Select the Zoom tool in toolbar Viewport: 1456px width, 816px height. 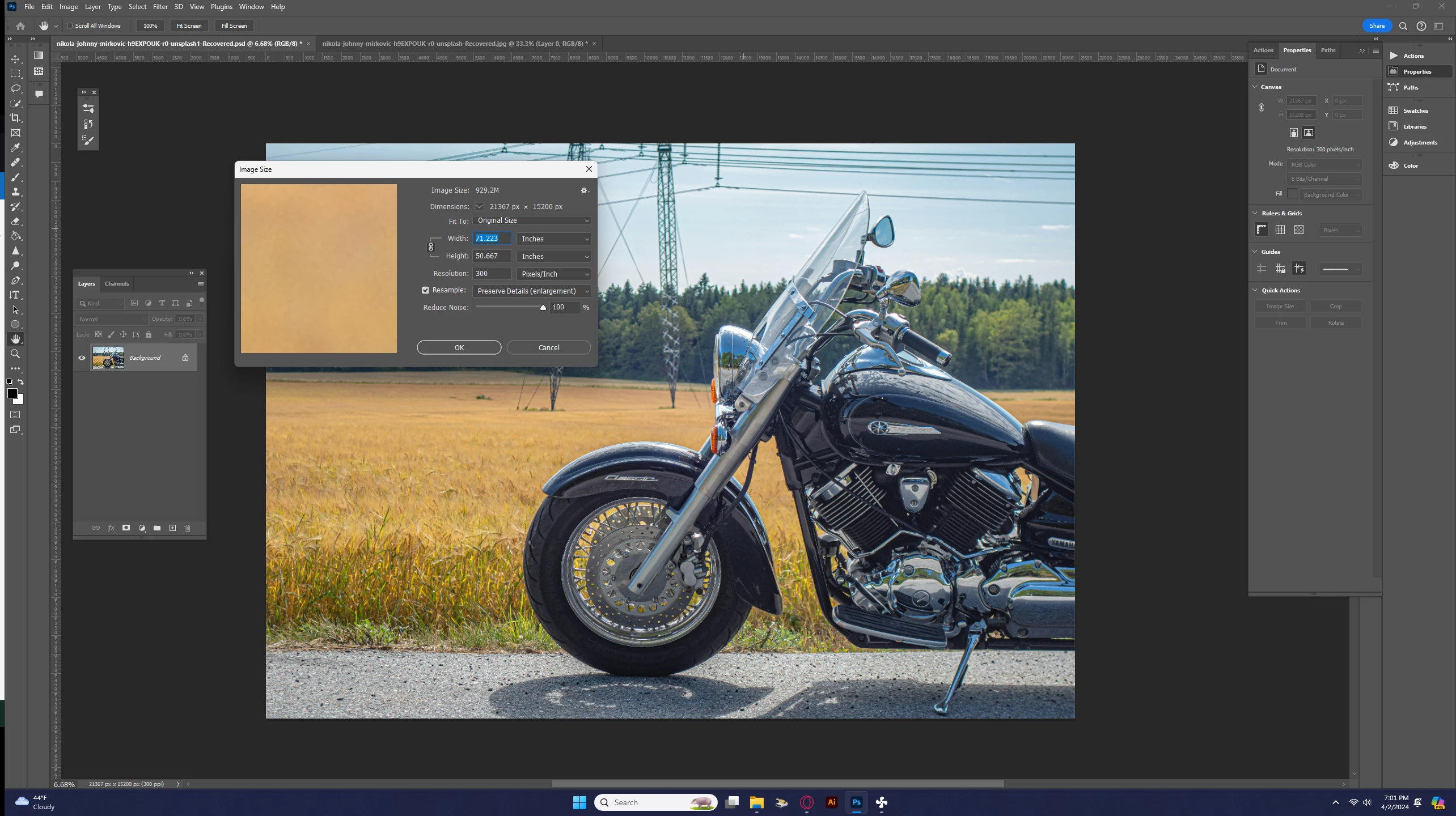point(16,354)
